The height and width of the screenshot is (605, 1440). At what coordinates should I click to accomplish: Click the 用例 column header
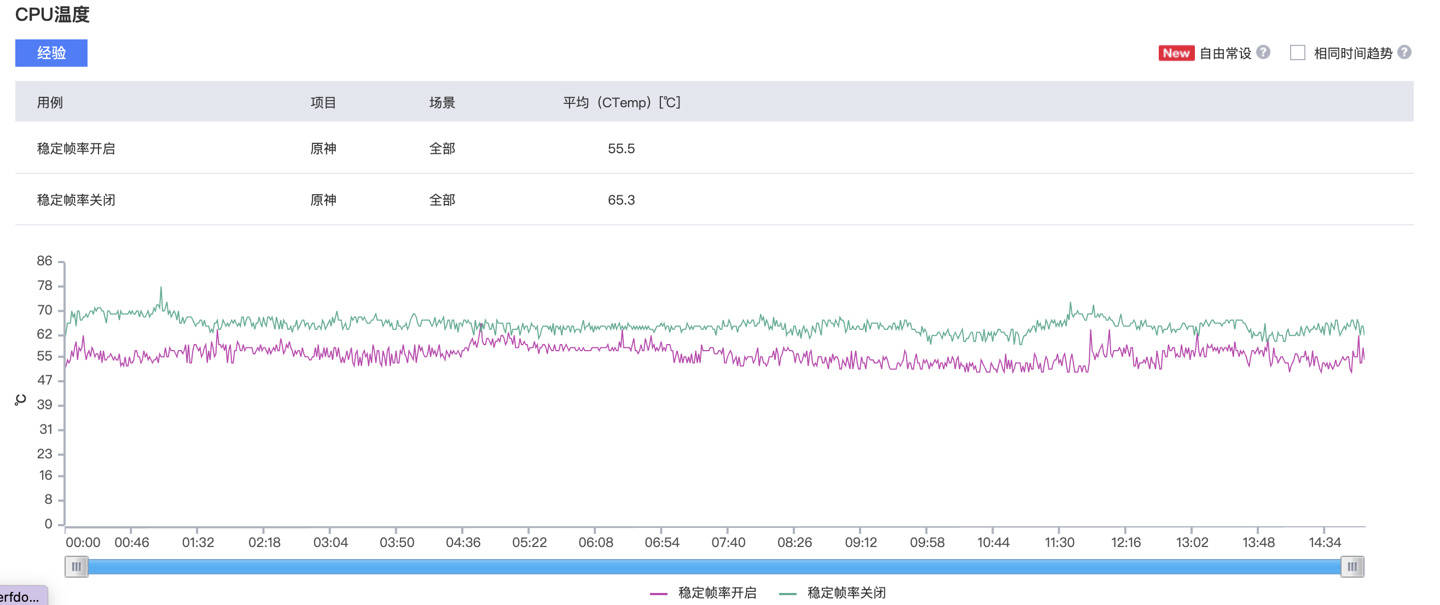tap(50, 102)
